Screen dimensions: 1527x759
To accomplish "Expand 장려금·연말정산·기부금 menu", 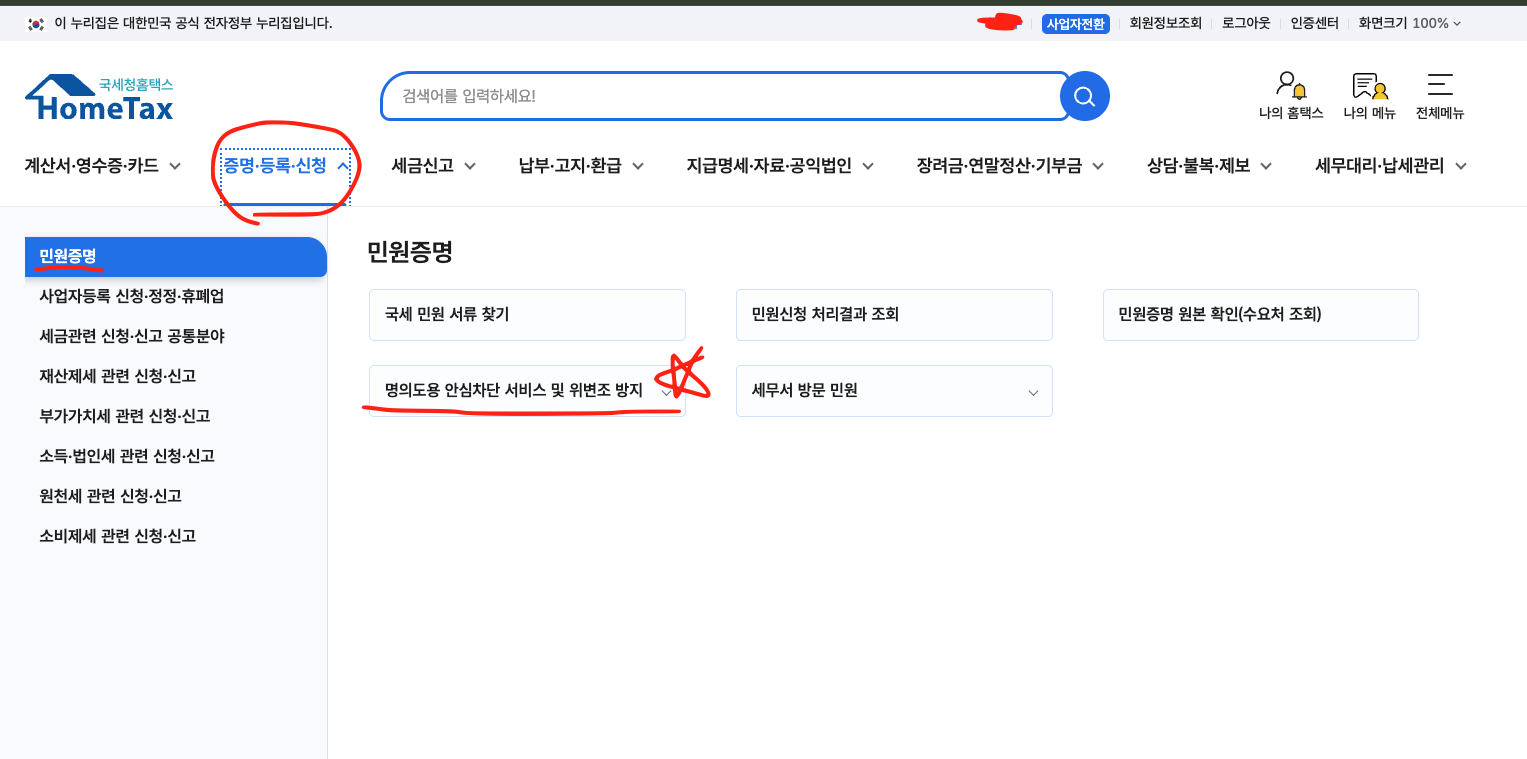I will click(1010, 166).
